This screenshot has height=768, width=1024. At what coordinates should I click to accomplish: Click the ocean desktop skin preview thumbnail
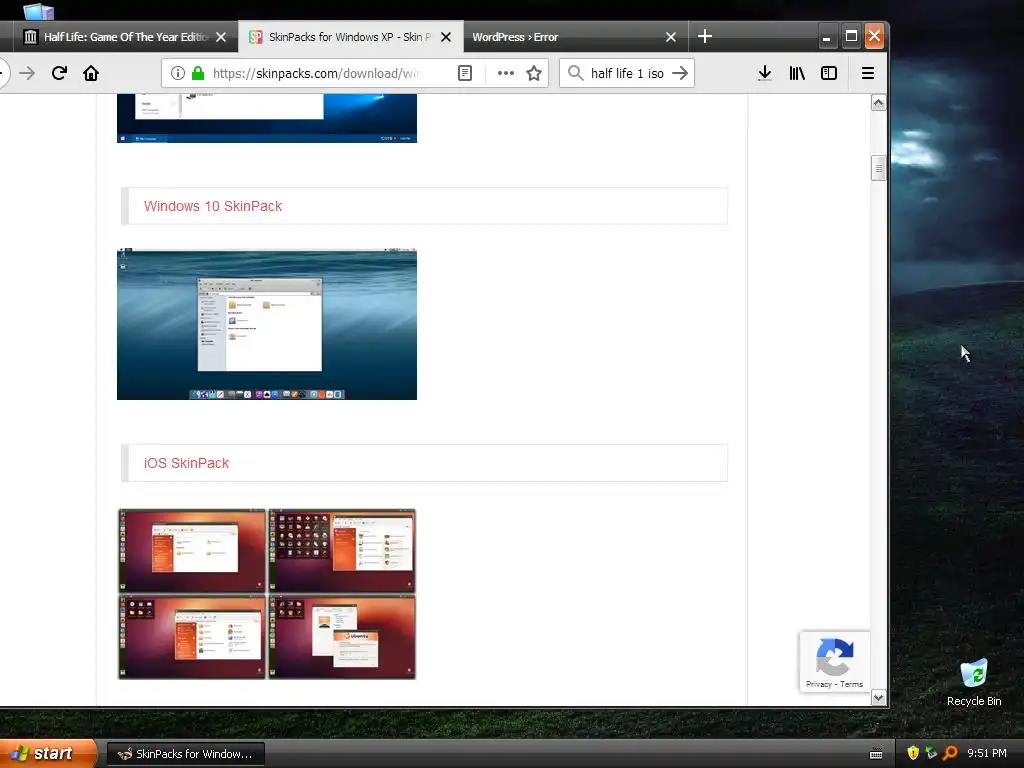tap(266, 324)
